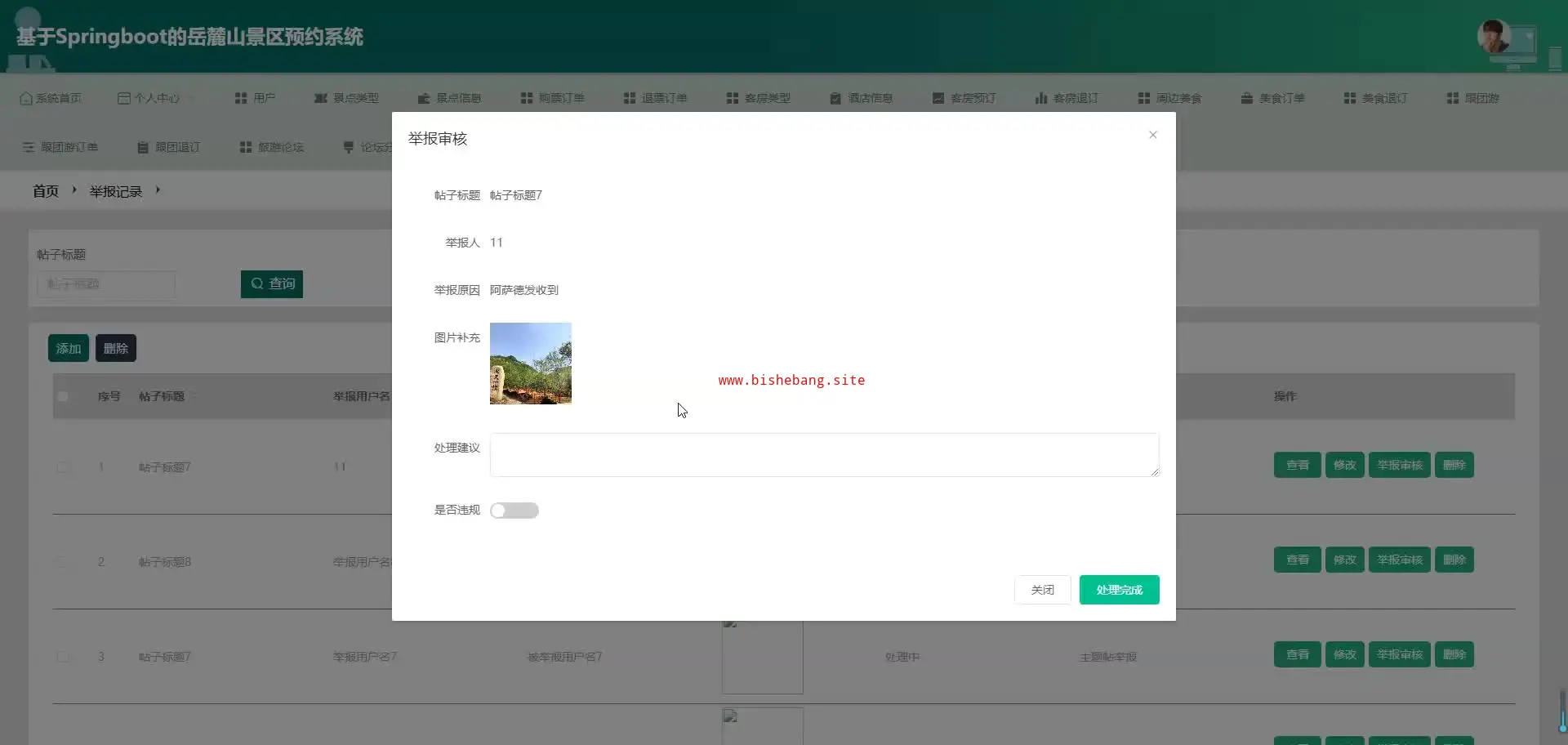Screen dimensions: 1568x745
Task: Click the clipboard icon beside 酒店信息
Action: tap(835, 98)
